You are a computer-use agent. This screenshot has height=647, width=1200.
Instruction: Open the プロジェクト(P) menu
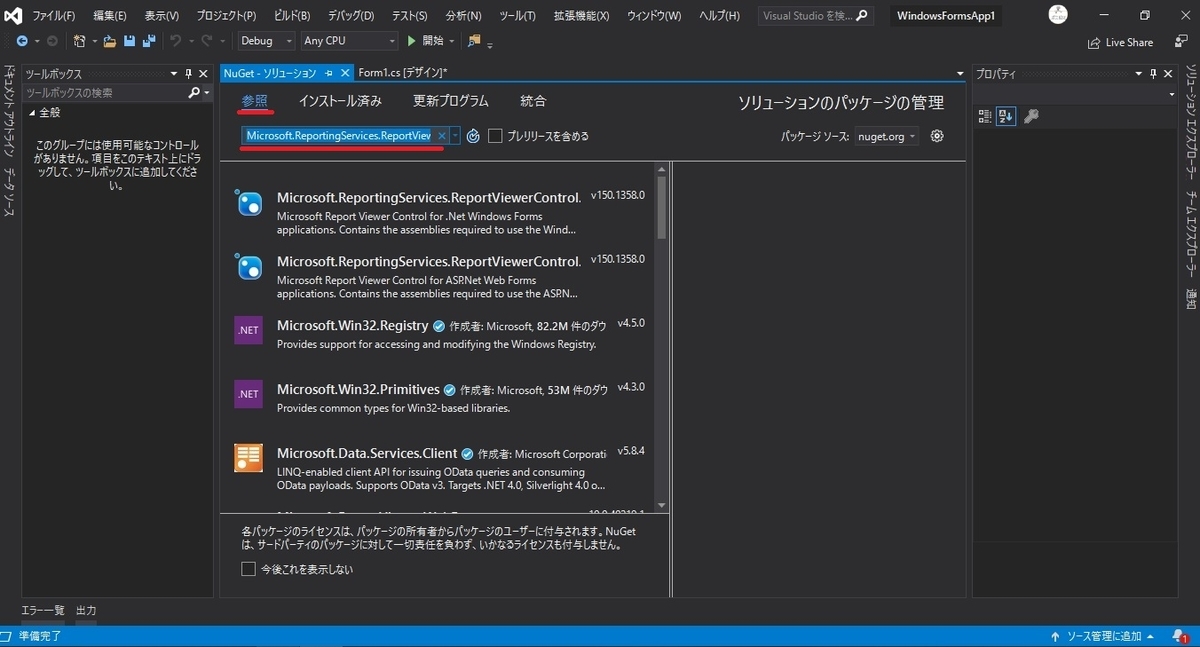point(226,16)
